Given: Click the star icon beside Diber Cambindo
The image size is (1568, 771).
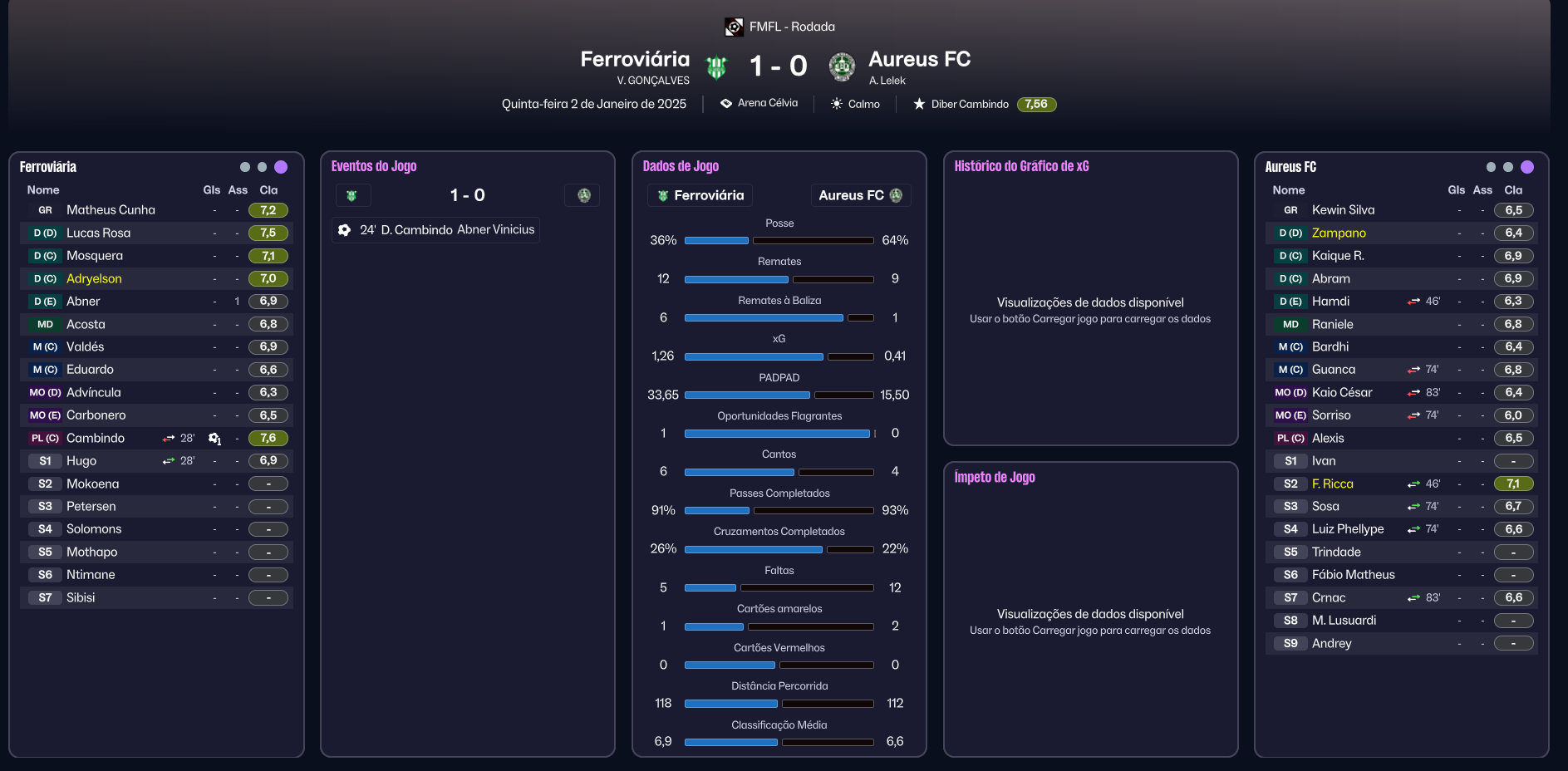Looking at the screenshot, I should (919, 104).
